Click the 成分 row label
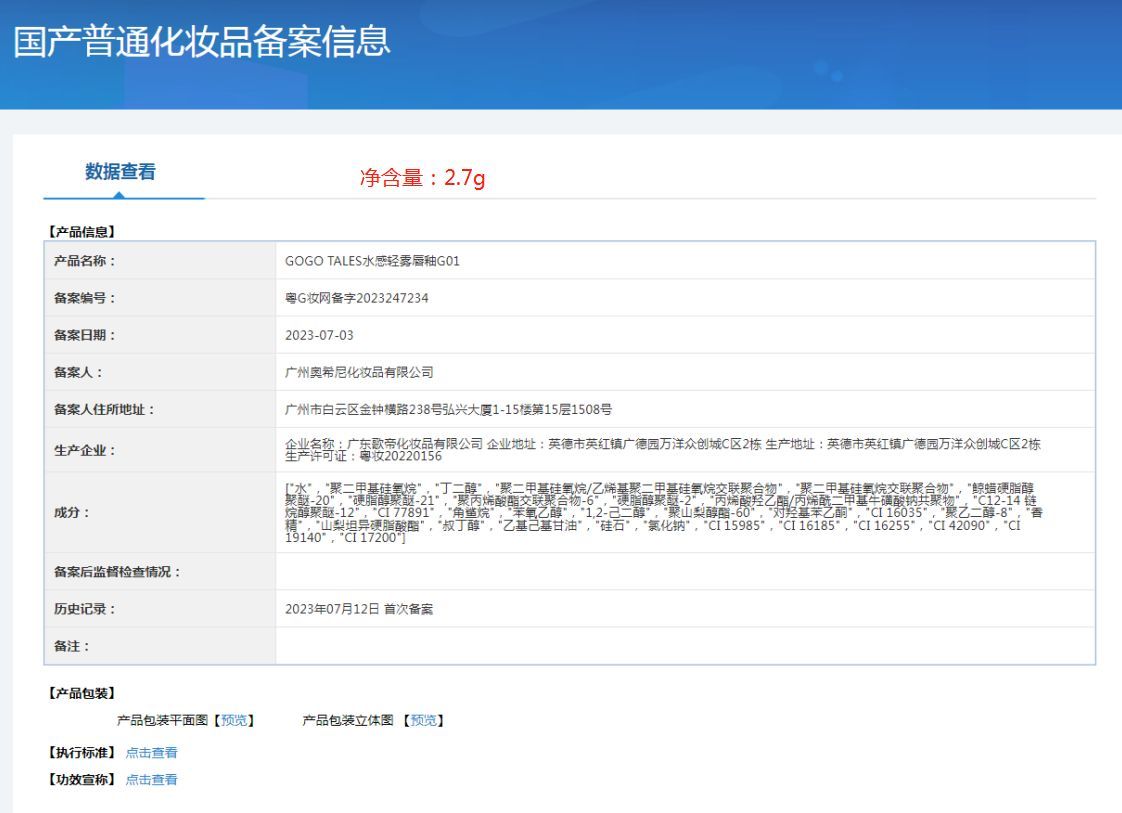 click(72, 512)
